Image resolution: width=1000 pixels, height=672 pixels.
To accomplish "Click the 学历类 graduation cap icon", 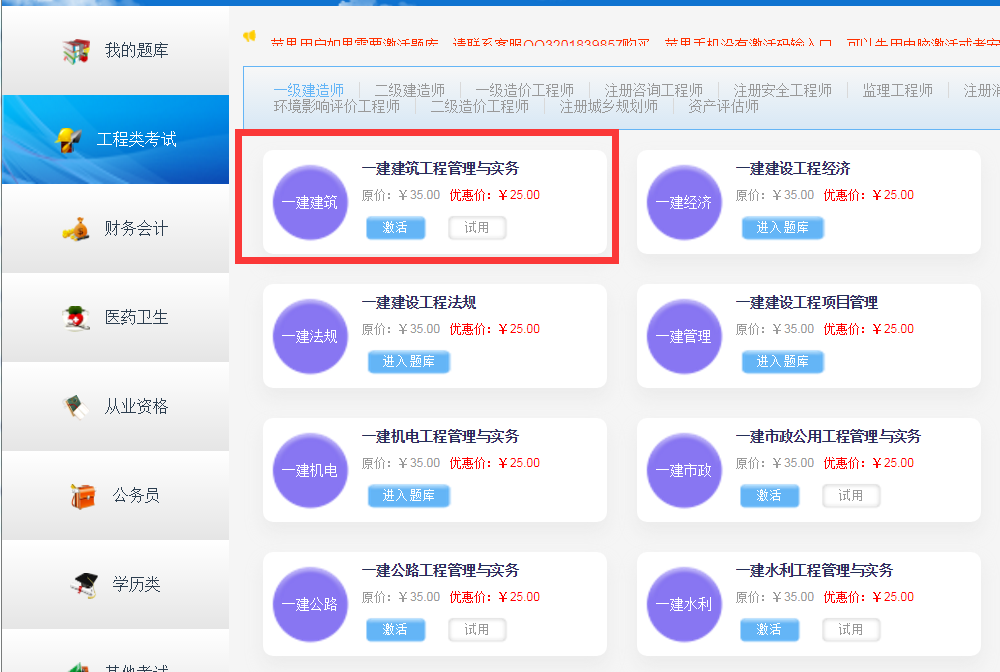I will click(82, 584).
